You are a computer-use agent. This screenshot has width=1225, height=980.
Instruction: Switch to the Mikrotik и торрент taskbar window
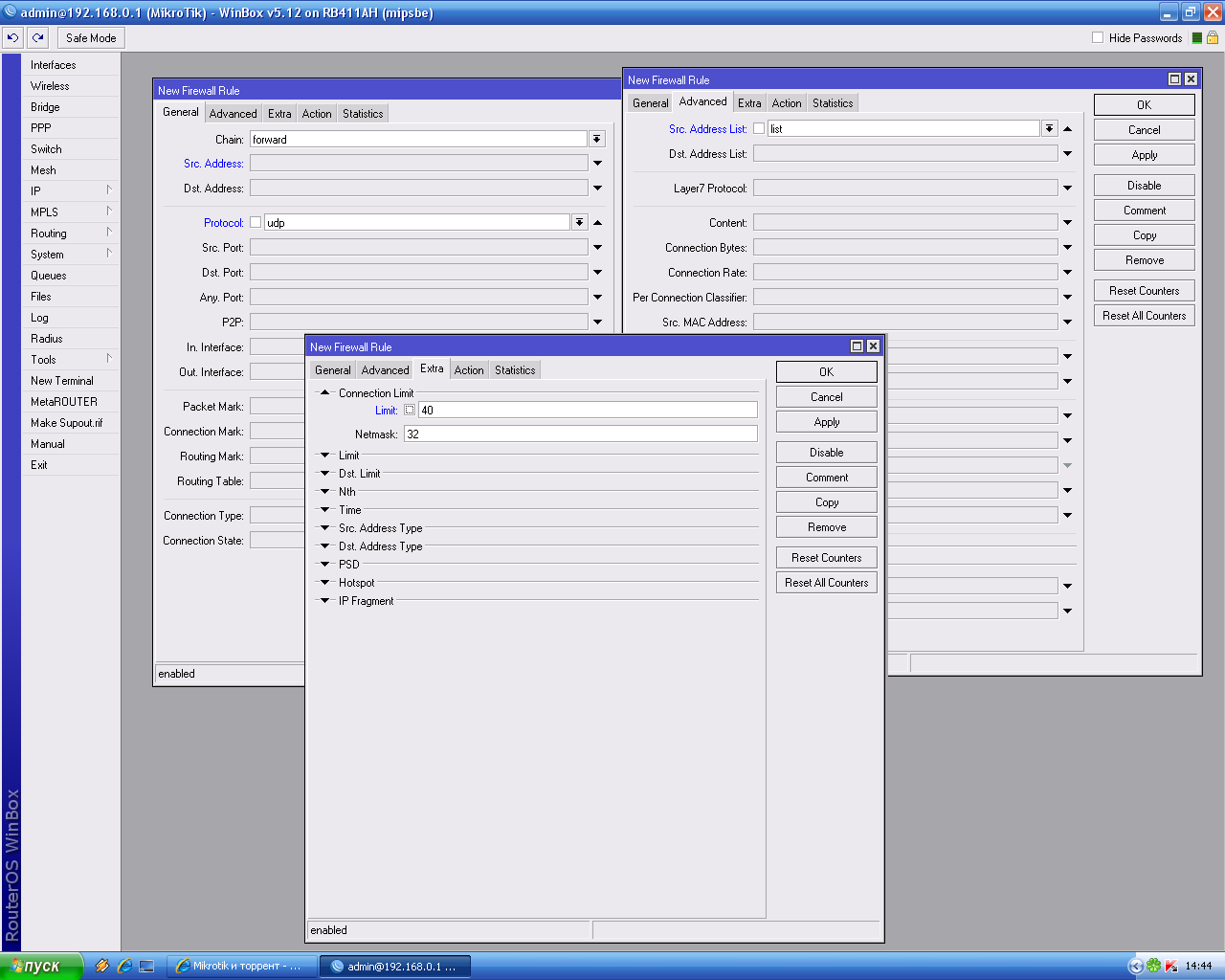pos(241,967)
